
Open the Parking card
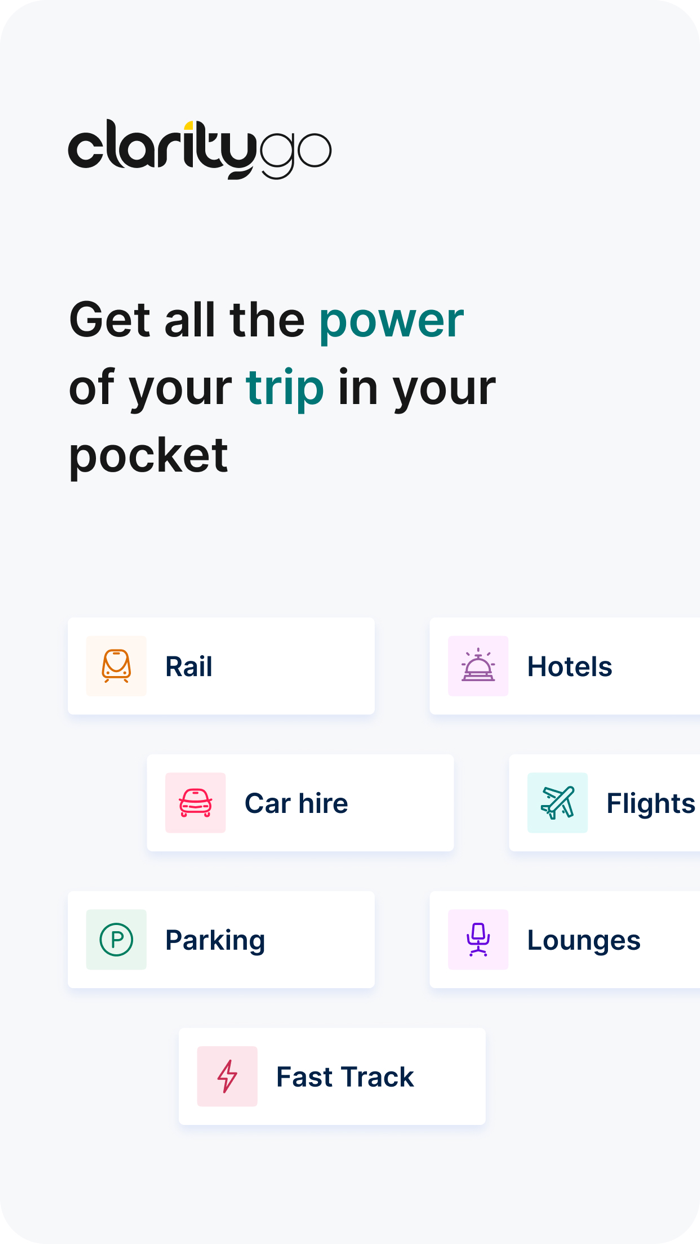221,939
